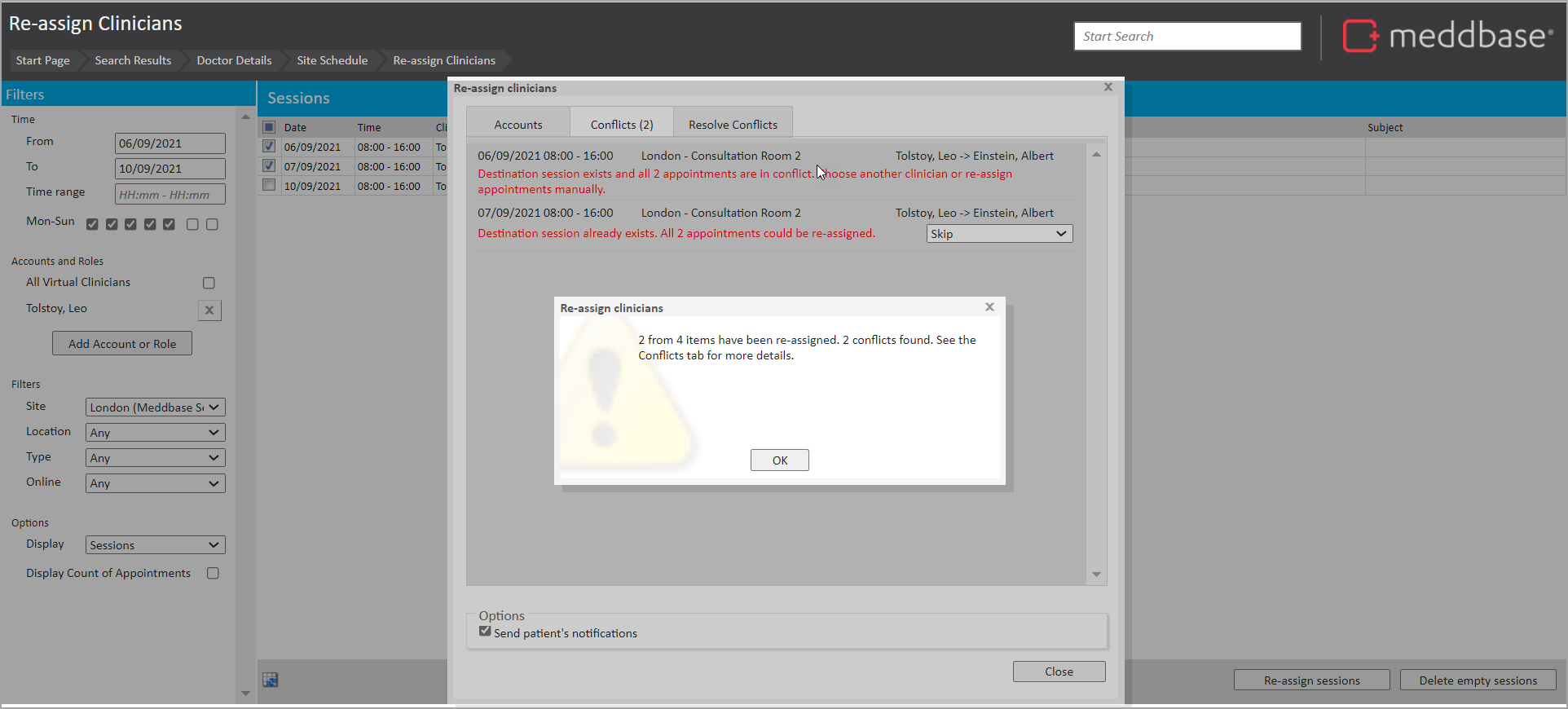Viewport: 1568px width, 709px height.
Task: Expand the Site filter dropdown
Action: [x=155, y=407]
